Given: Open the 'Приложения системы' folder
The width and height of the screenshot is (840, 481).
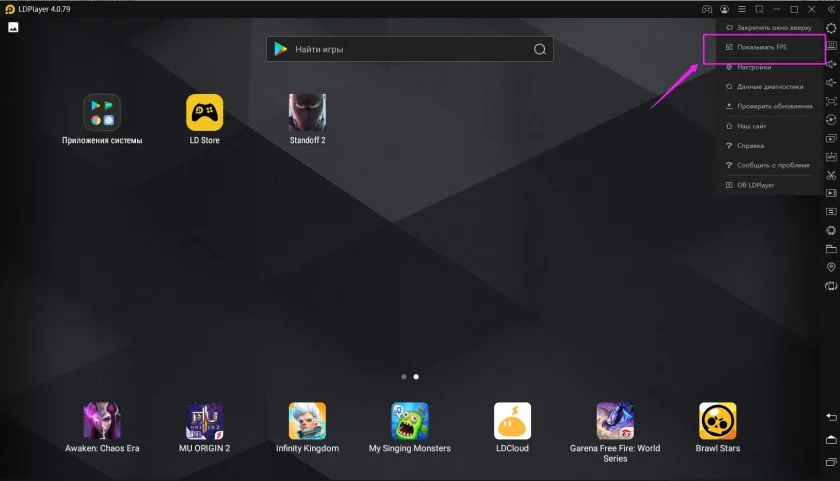Looking at the screenshot, I should (102, 119).
